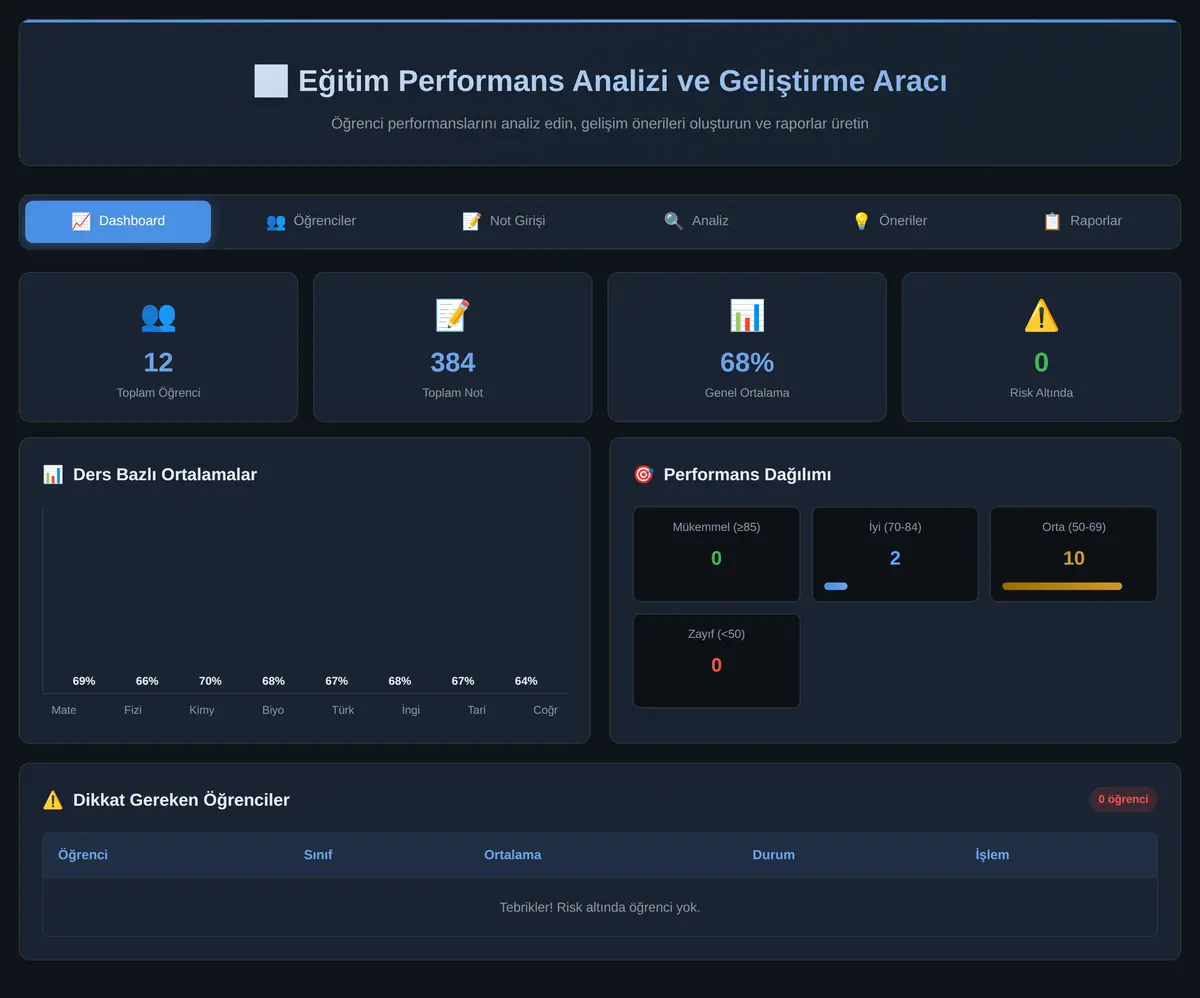Click the lightbulb icon in Öneriler tab
The image size is (1200, 998).
(861, 221)
